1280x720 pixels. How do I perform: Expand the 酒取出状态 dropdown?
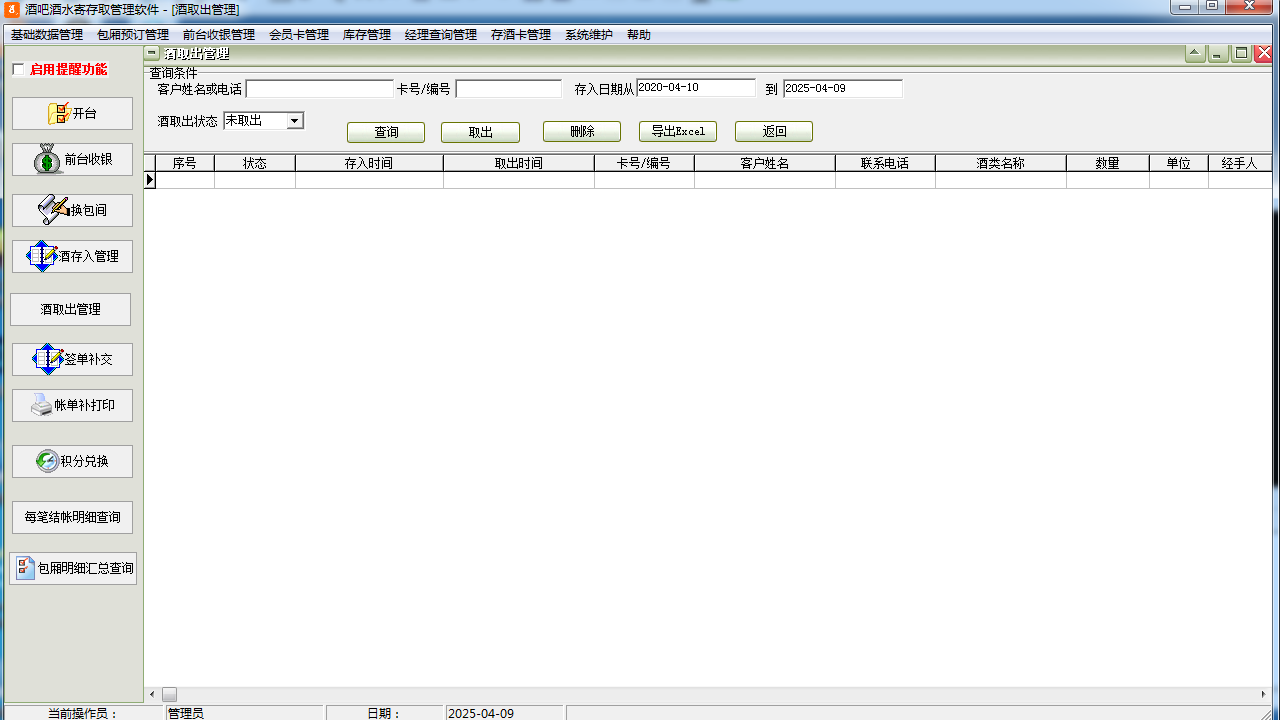(x=294, y=121)
